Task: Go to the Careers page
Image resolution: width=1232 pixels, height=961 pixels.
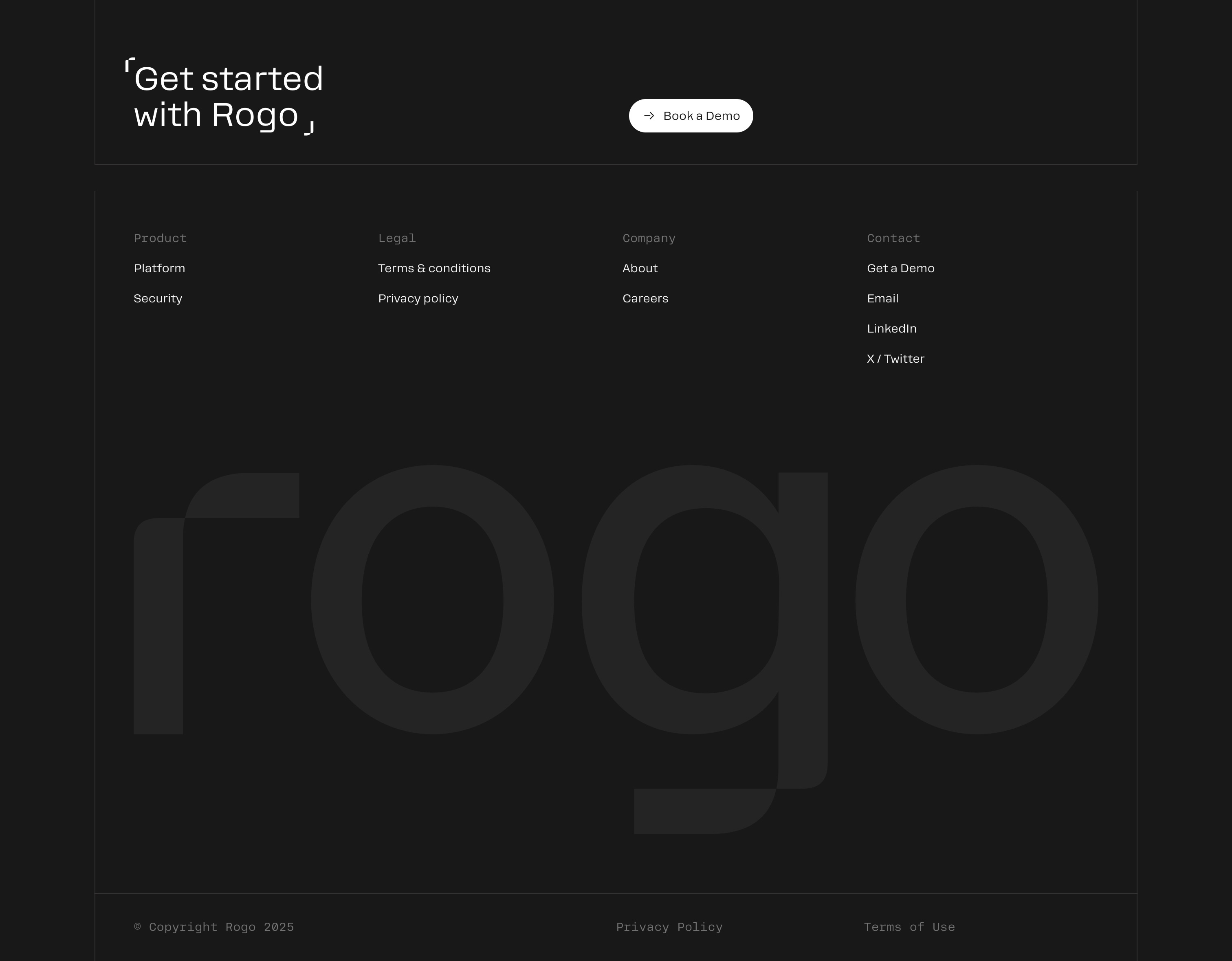Action: pyautogui.click(x=645, y=298)
